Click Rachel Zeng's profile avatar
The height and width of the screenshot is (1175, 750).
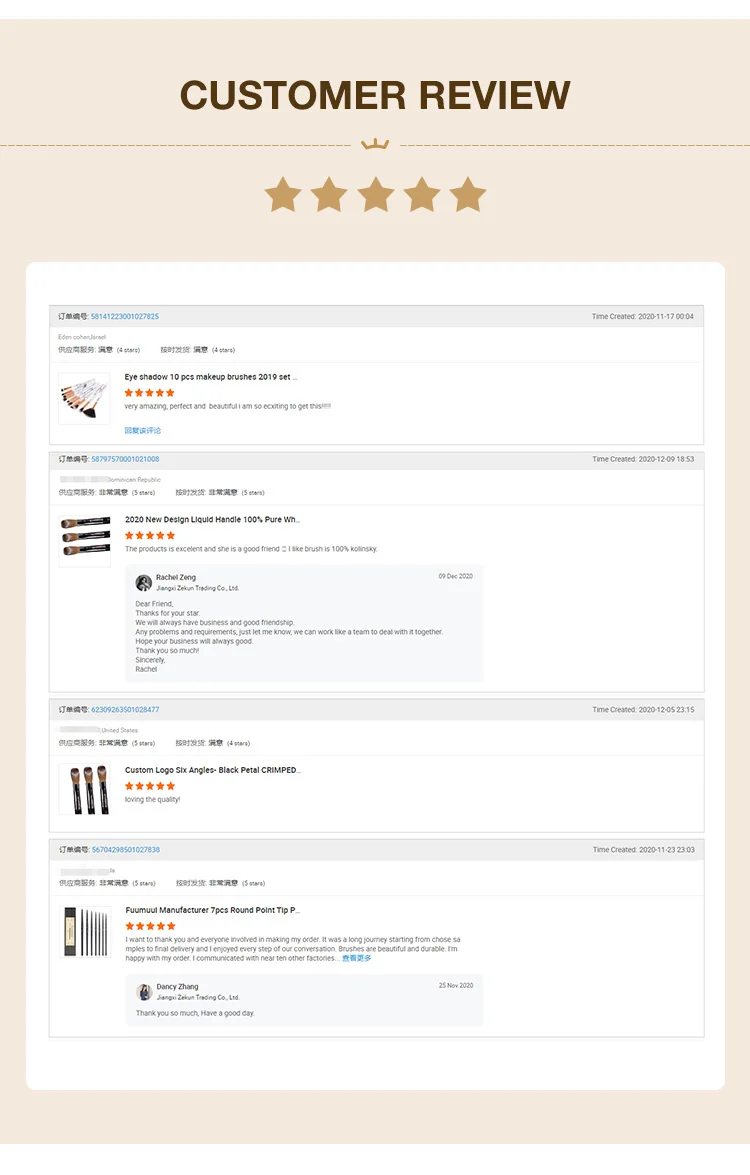[x=144, y=582]
